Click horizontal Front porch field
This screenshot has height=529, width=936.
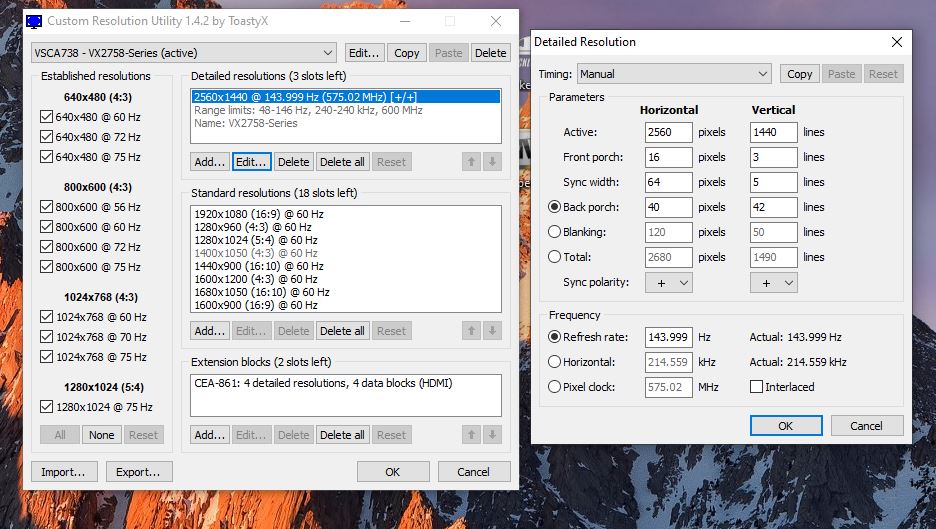(669, 157)
